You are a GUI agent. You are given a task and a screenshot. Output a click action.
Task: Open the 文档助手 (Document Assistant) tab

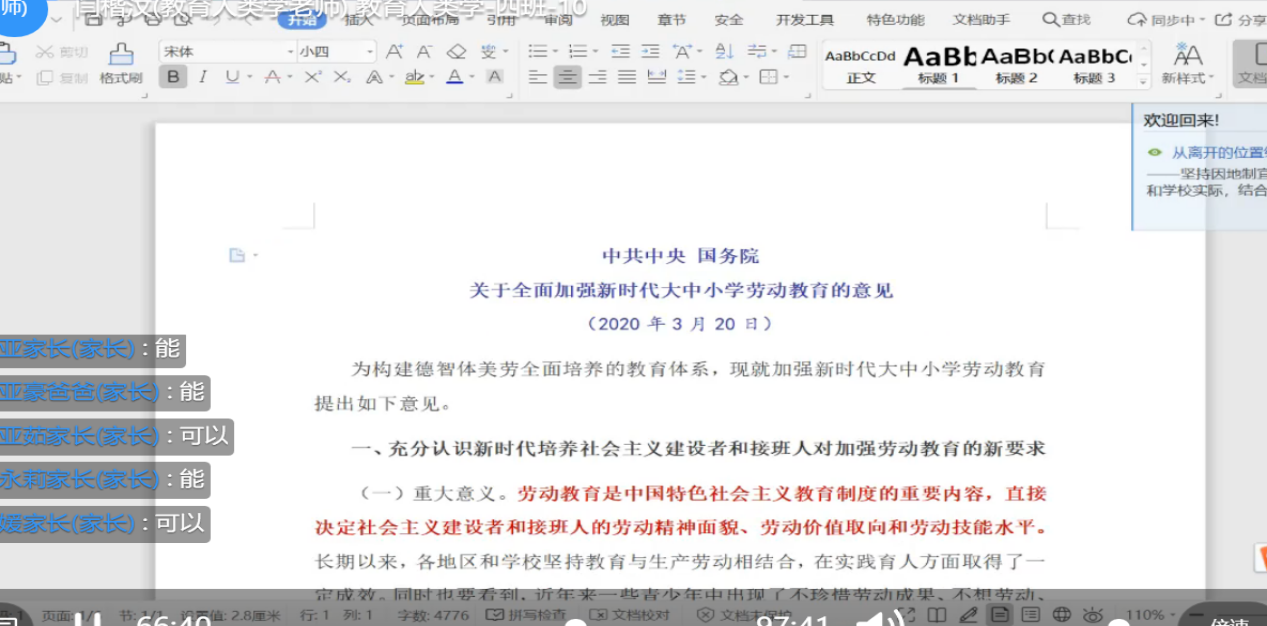click(982, 20)
